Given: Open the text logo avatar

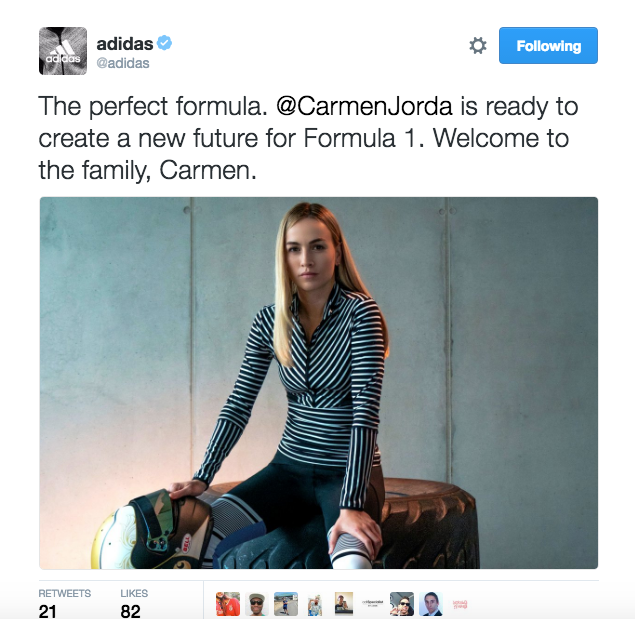Looking at the screenshot, I should [373, 604].
